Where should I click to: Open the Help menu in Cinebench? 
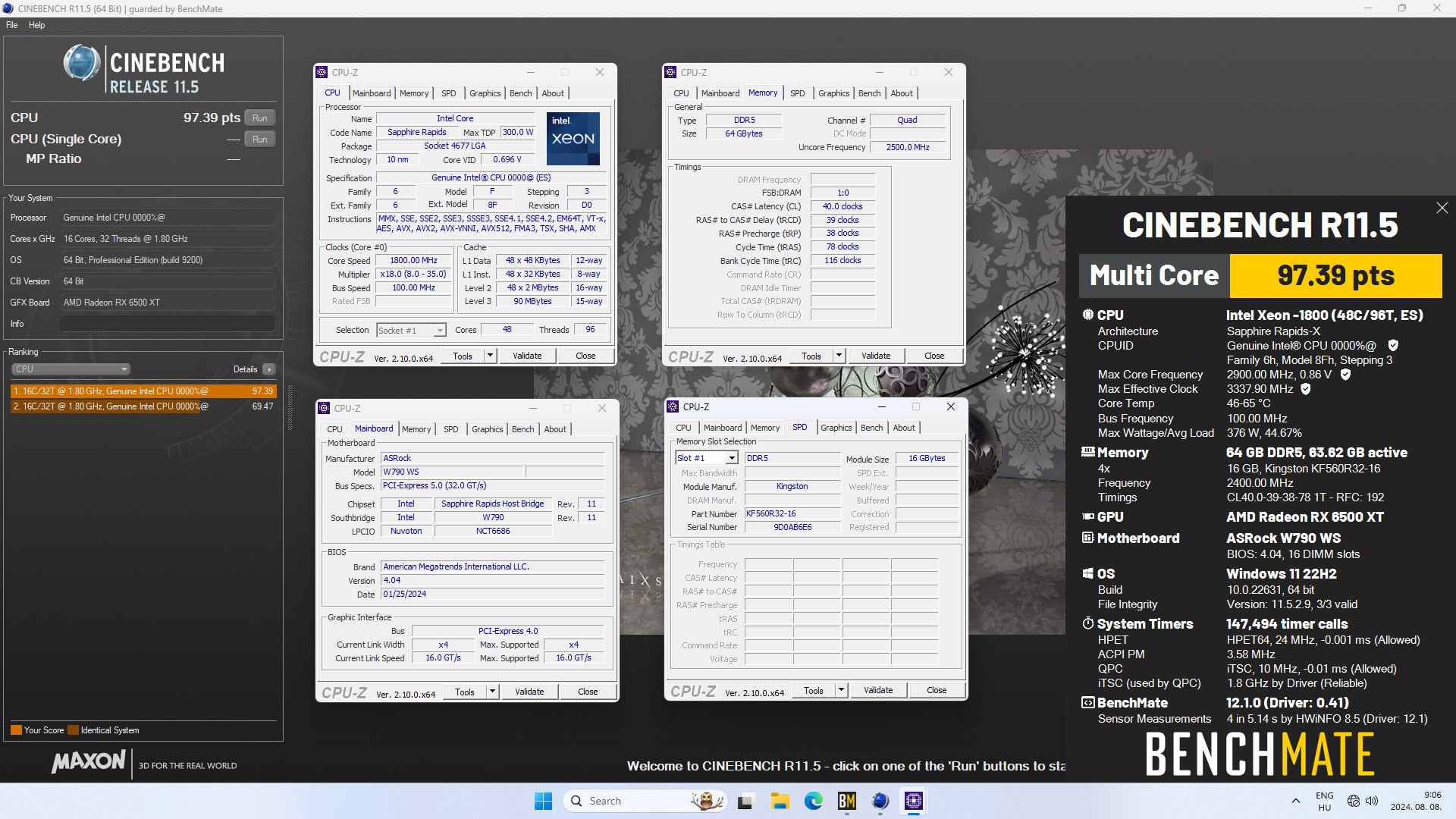click(36, 25)
